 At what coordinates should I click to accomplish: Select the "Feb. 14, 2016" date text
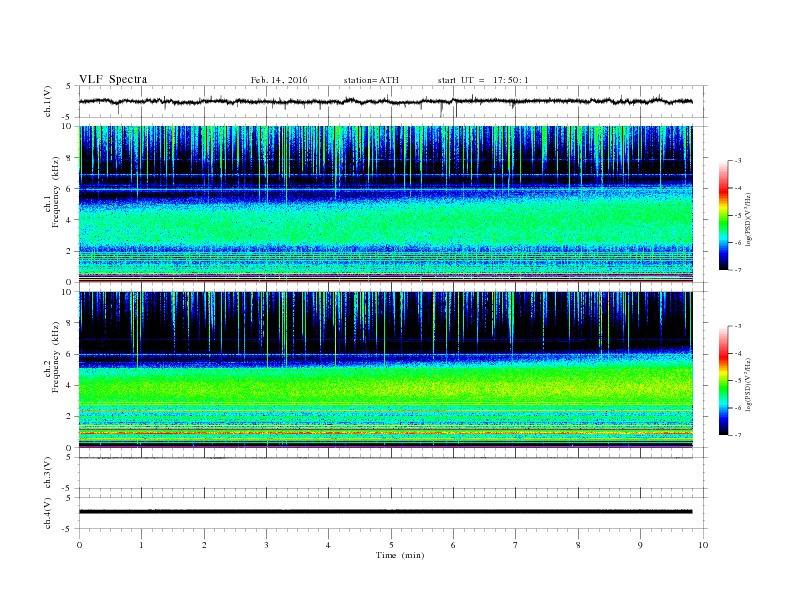pyautogui.click(x=279, y=80)
